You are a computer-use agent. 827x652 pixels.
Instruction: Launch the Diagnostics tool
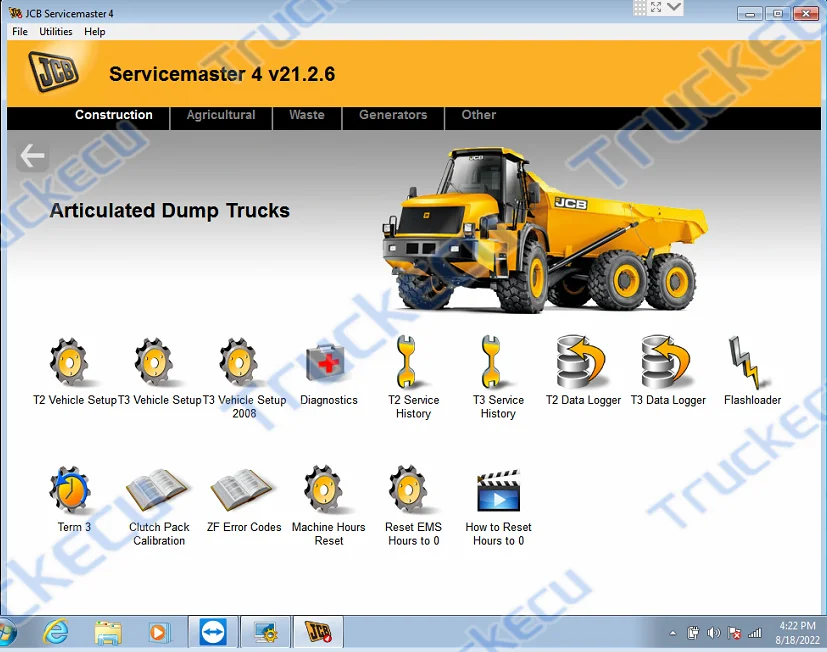click(x=327, y=362)
